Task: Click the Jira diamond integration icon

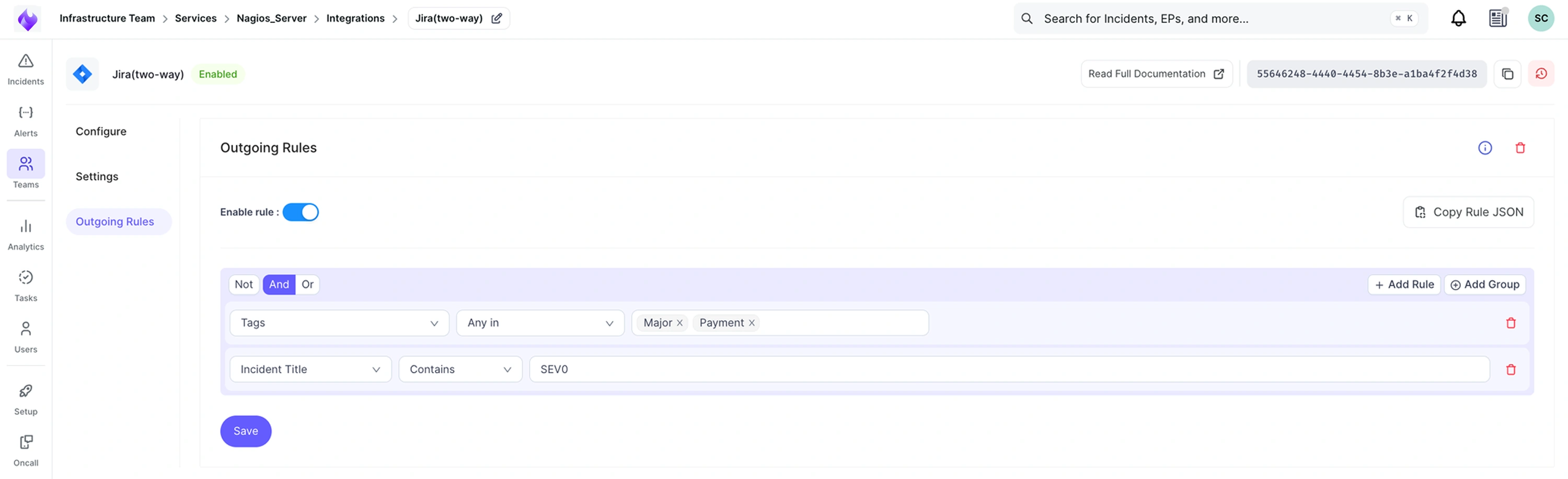Action: coord(82,74)
